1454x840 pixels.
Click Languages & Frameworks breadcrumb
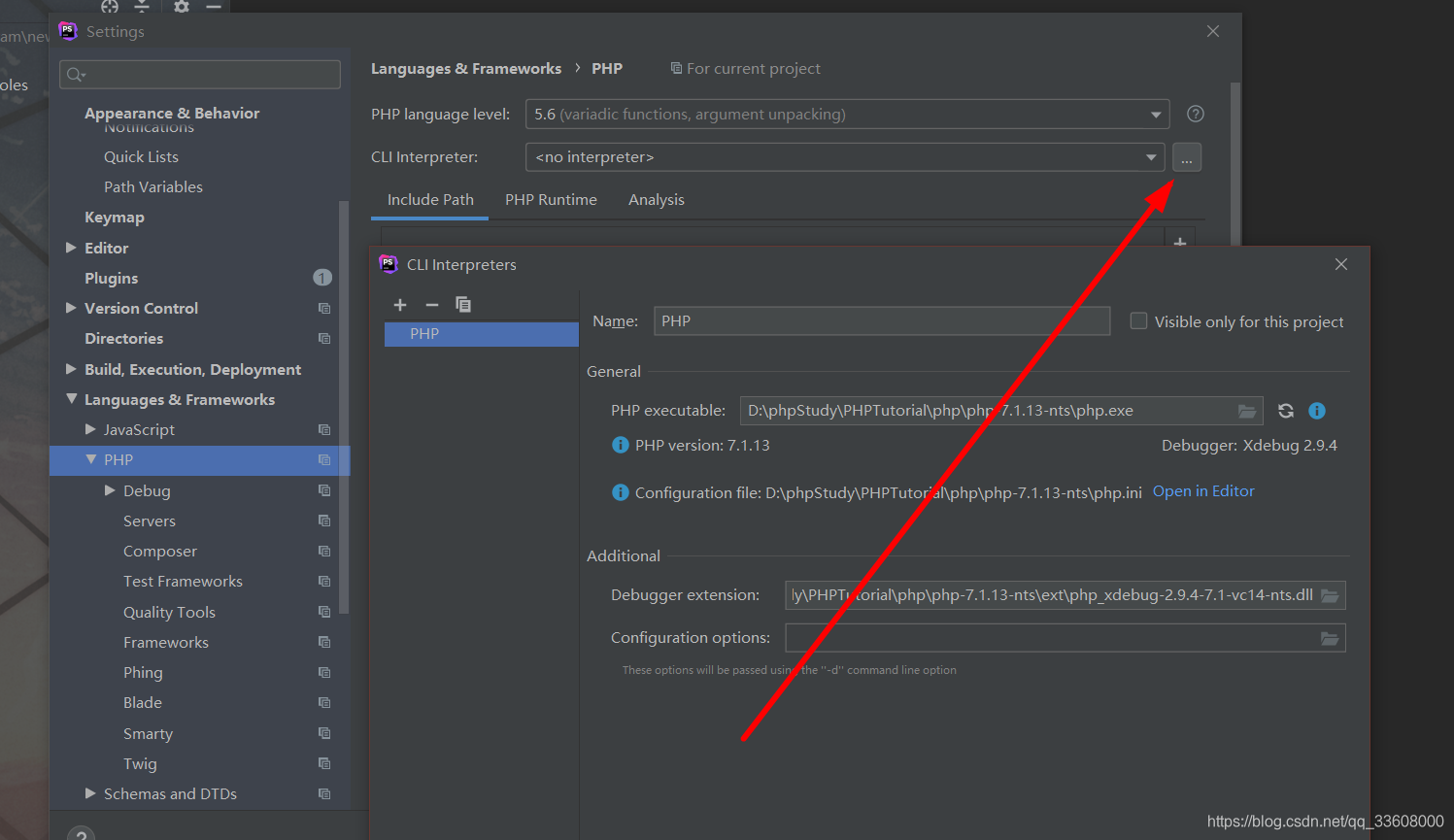(x=466, y=69)
